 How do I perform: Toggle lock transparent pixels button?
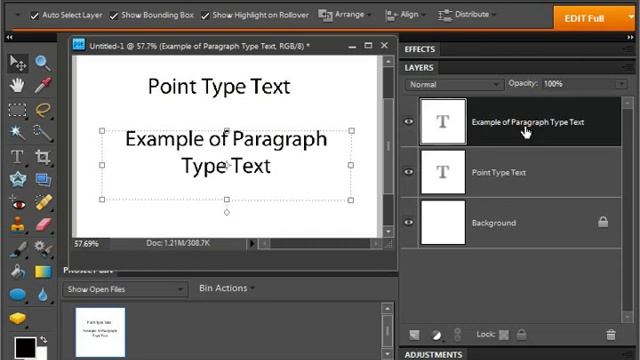coord(504,335)
